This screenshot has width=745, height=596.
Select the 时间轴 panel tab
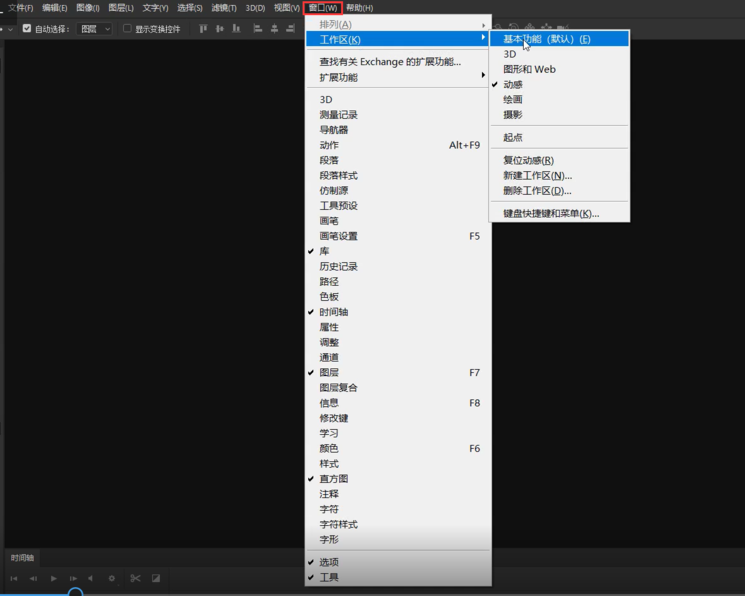tap(22, 558)
